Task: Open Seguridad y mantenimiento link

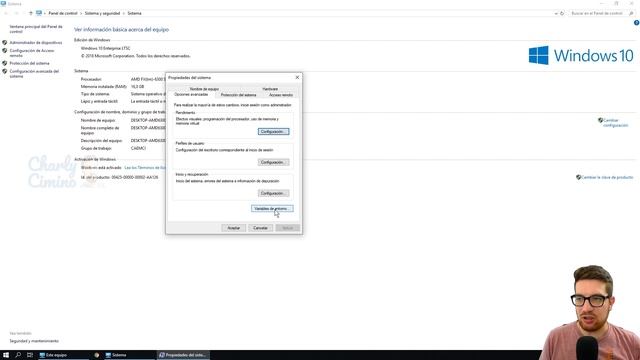Action: tap(34, 341)
